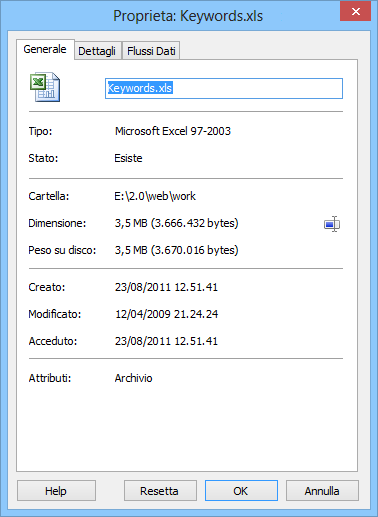Viewport: 378px width, 517px height.
Task: Click the Stato label
Action: click(x=43, y=158)
